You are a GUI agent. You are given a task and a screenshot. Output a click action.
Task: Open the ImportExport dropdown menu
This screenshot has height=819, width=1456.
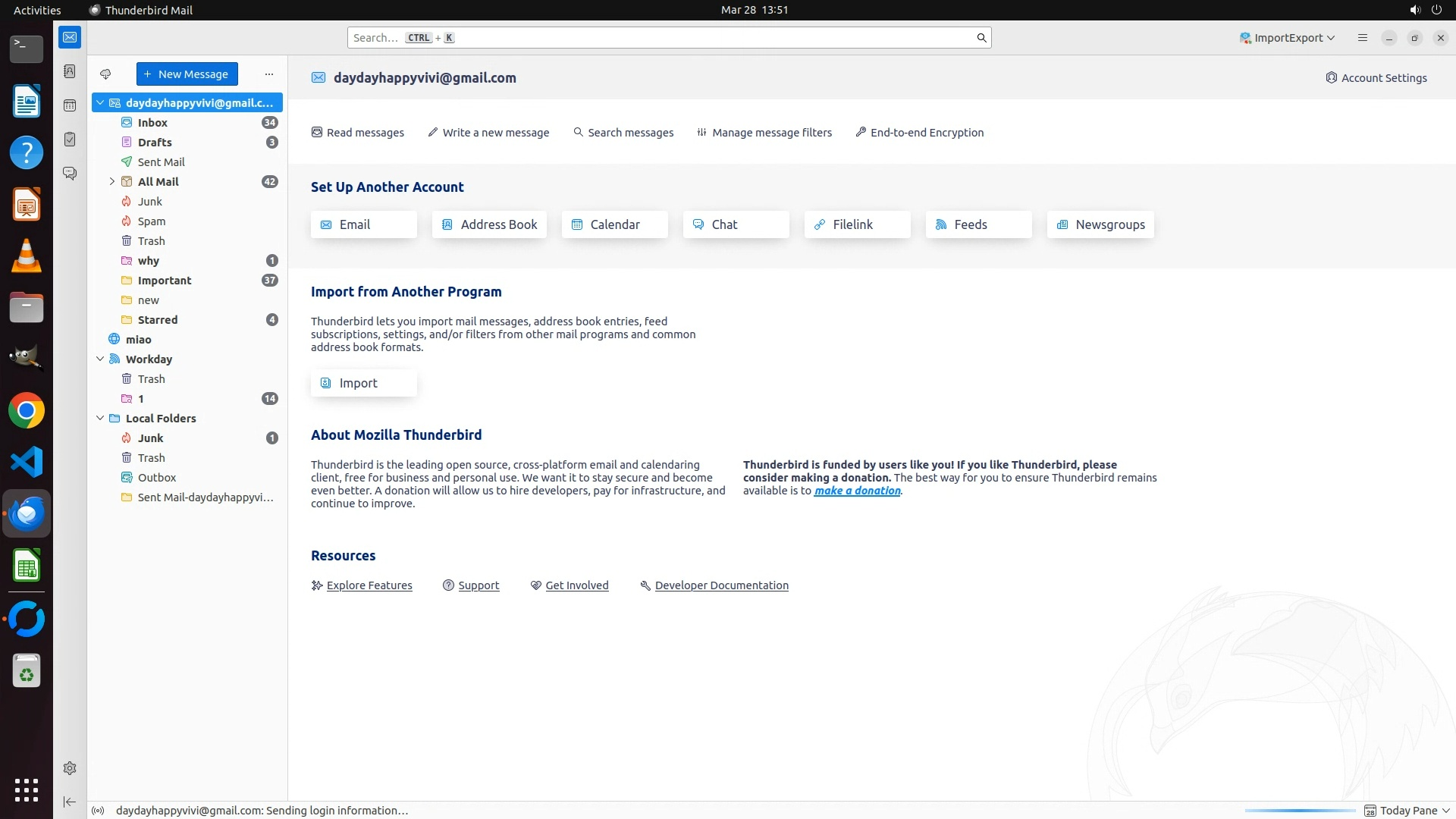coord(1287,38)
